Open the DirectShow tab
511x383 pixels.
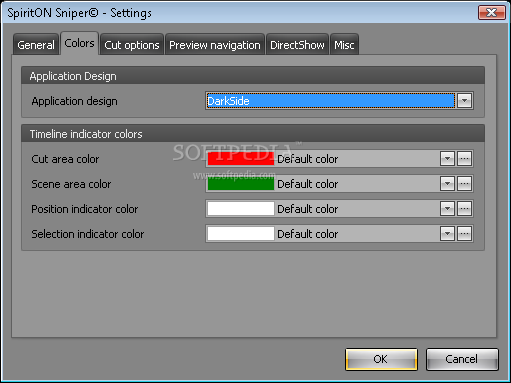coord(297,45)
